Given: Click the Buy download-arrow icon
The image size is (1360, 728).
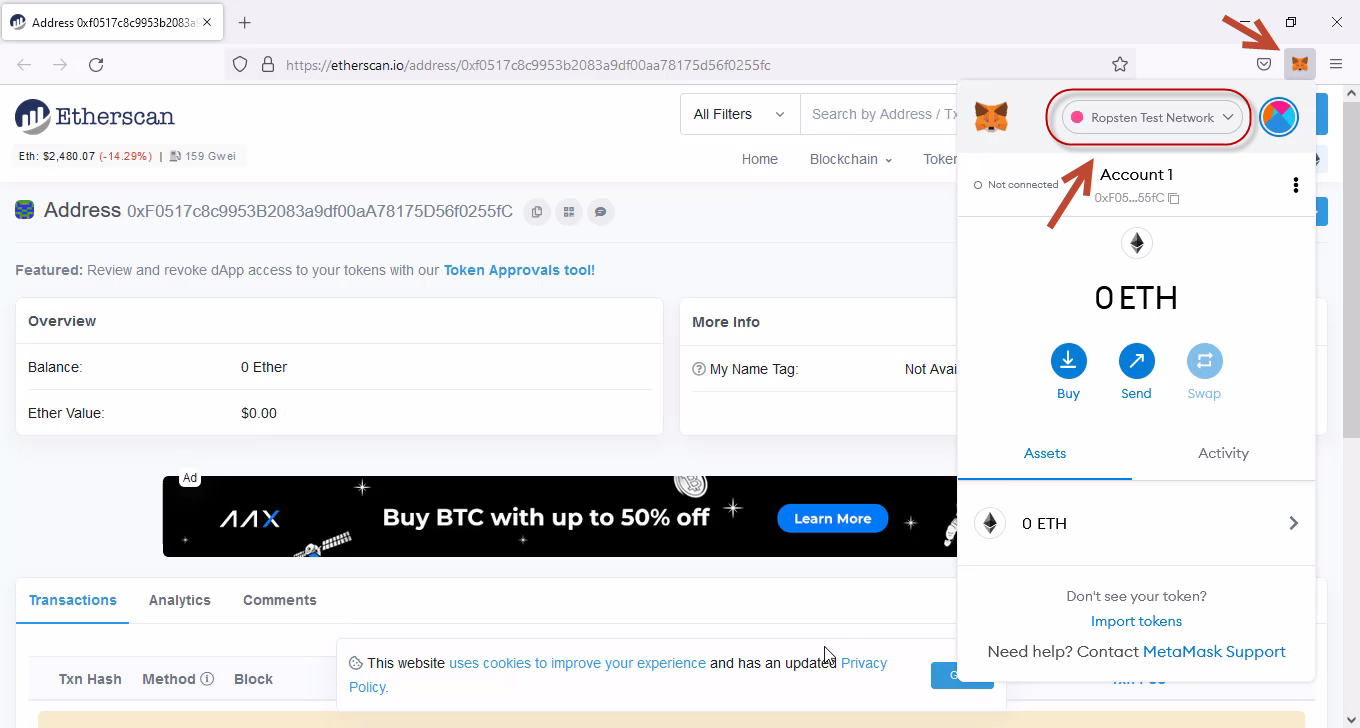Looking at the screenshot, I should [1068, 361].
